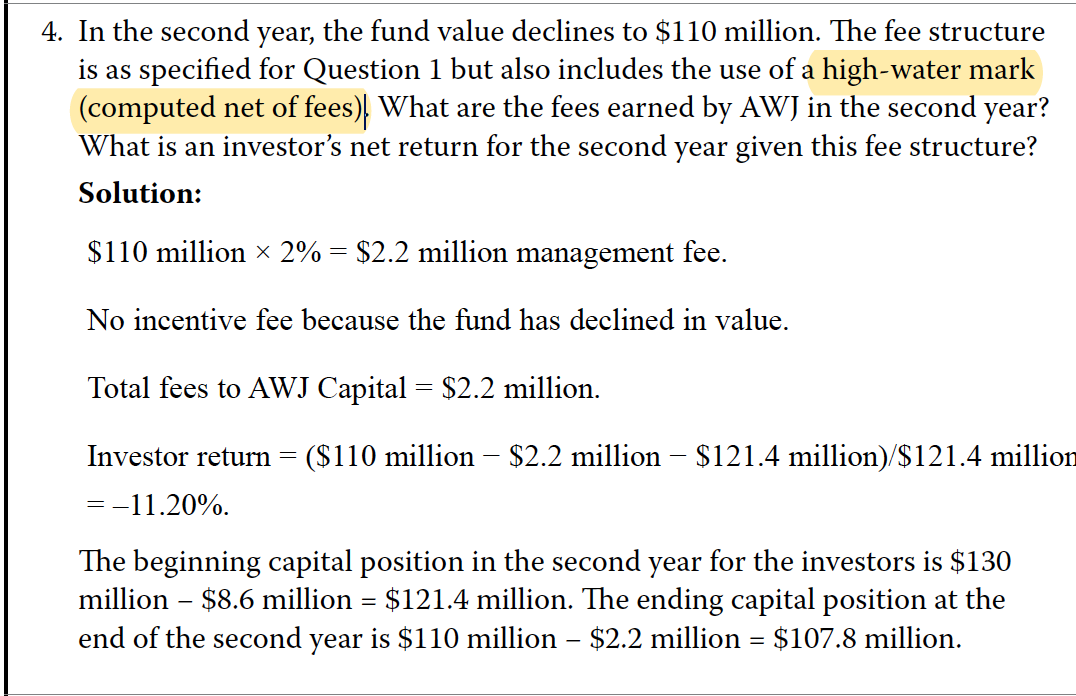Click the highlighted phrase "high-water mark"
1076x696 pixels.
pyautogui.click(x=928, y=70)
